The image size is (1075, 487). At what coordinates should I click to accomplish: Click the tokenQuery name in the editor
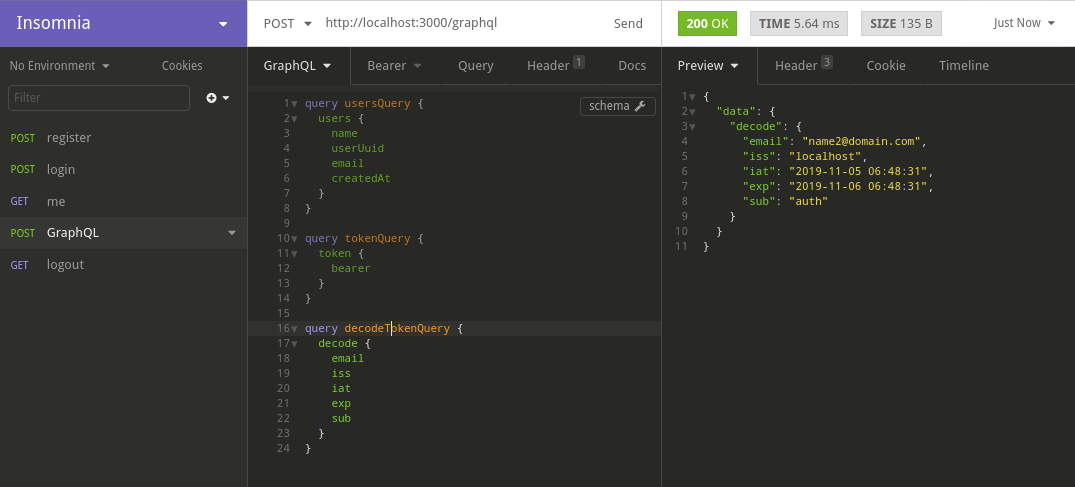point(377,239)
